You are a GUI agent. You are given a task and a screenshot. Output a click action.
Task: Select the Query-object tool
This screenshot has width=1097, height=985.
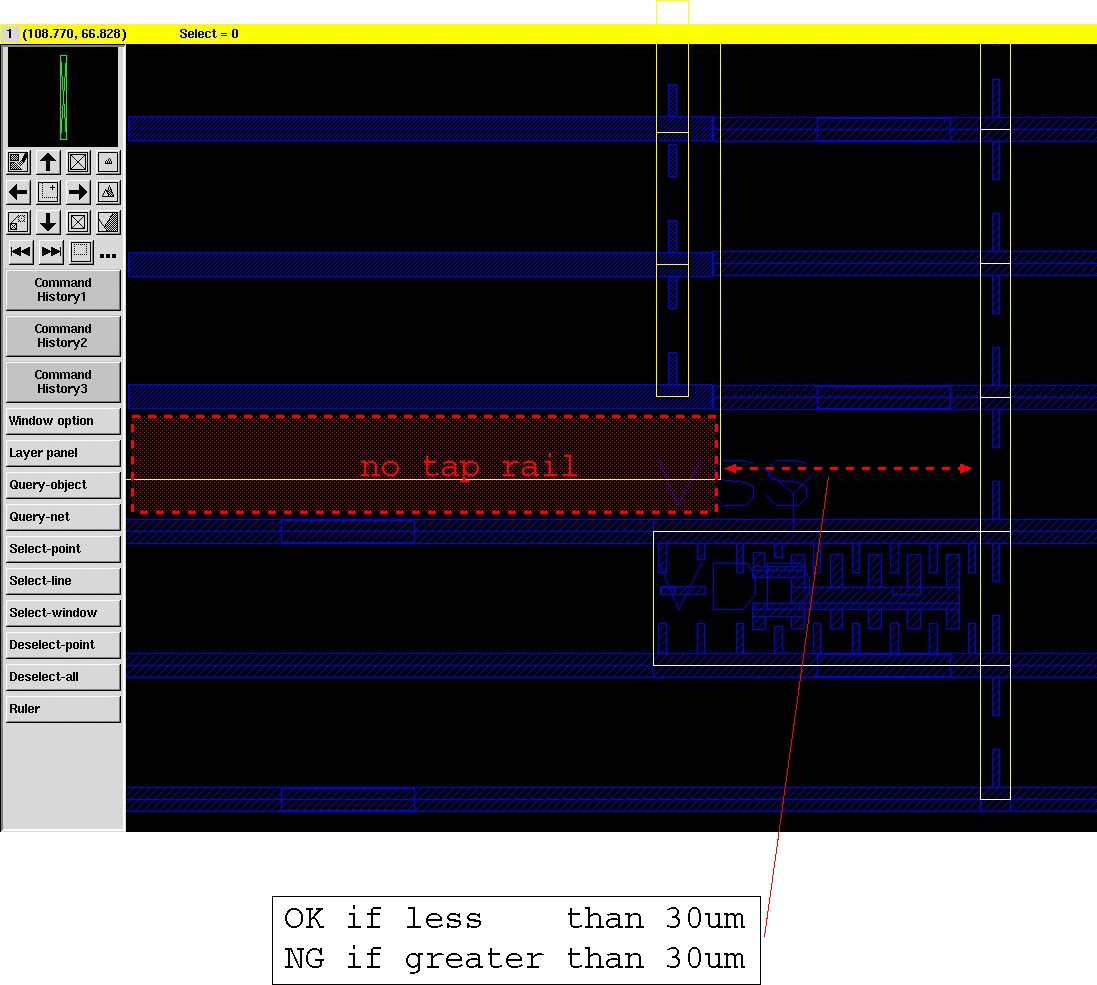pyautogui.click(x=63, y=485)
